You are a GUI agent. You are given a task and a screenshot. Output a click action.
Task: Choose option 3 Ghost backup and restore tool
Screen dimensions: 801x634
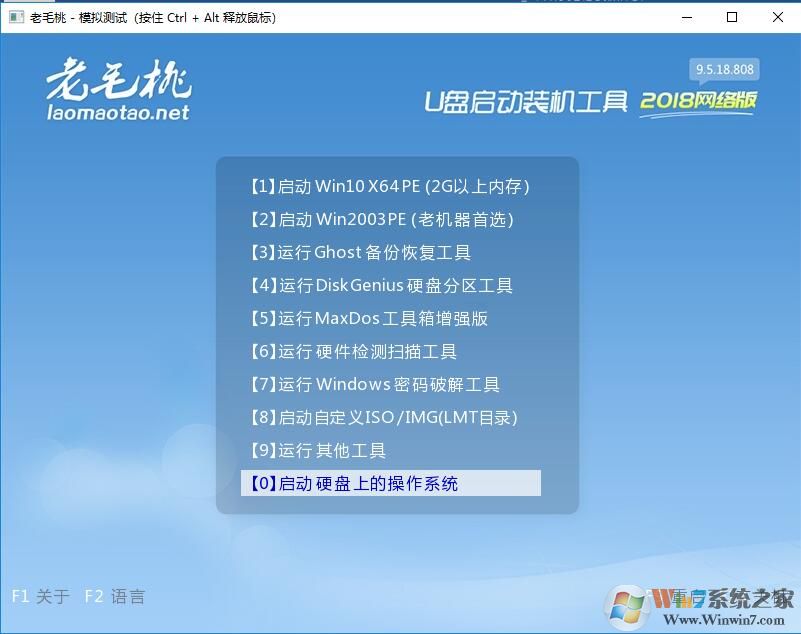coord(361,252)
